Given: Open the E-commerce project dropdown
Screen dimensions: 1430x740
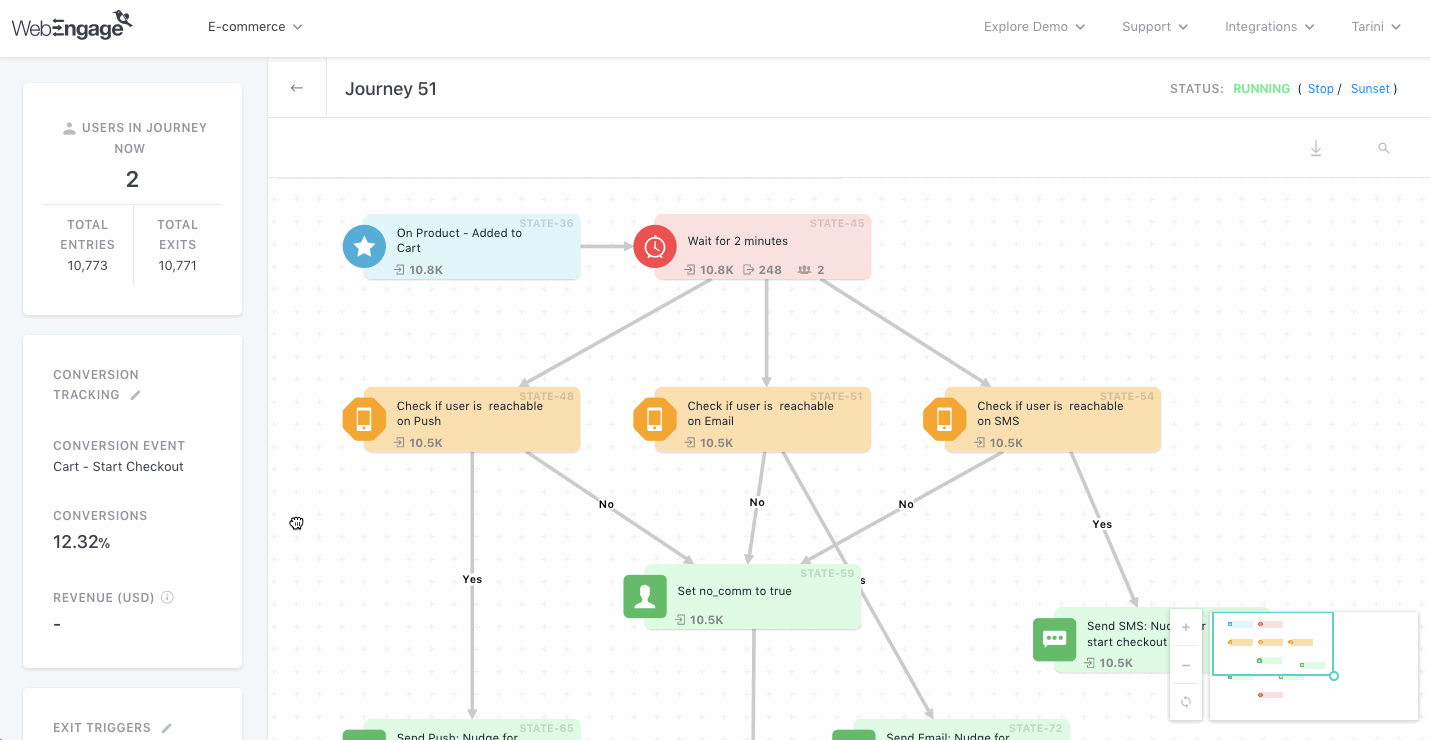Looking at the screenshot, I should pyautogui.click(x=255, y=27).
